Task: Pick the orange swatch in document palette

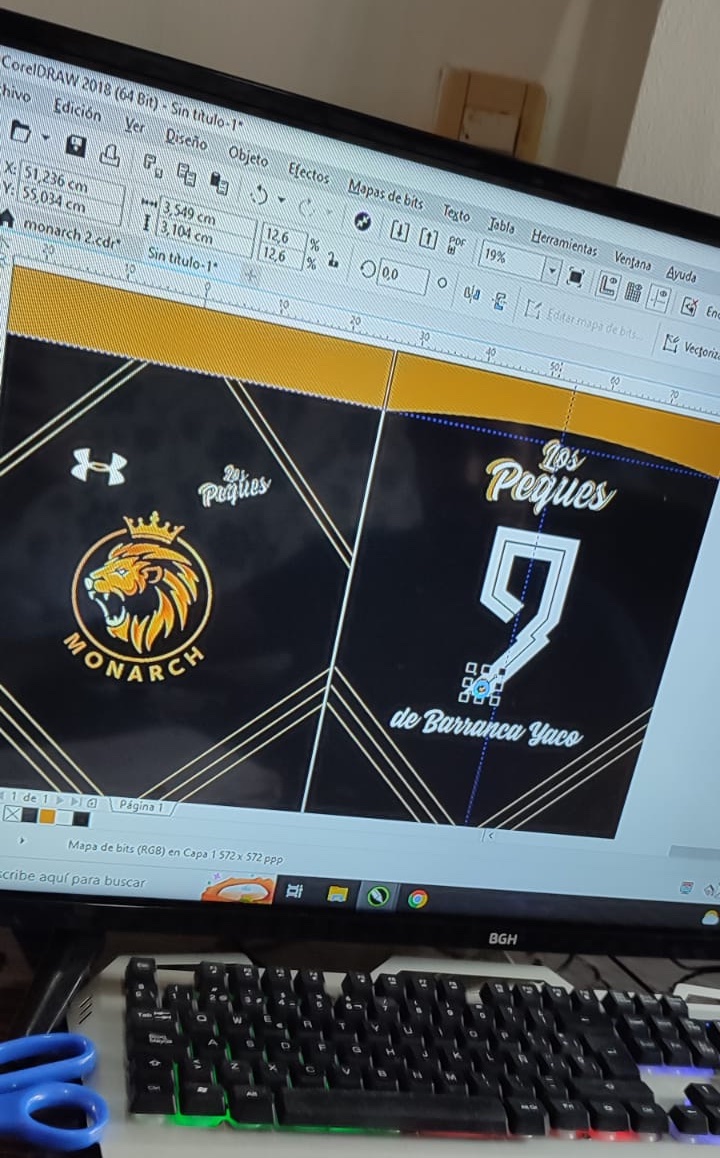Action: [x=46, y=817]
